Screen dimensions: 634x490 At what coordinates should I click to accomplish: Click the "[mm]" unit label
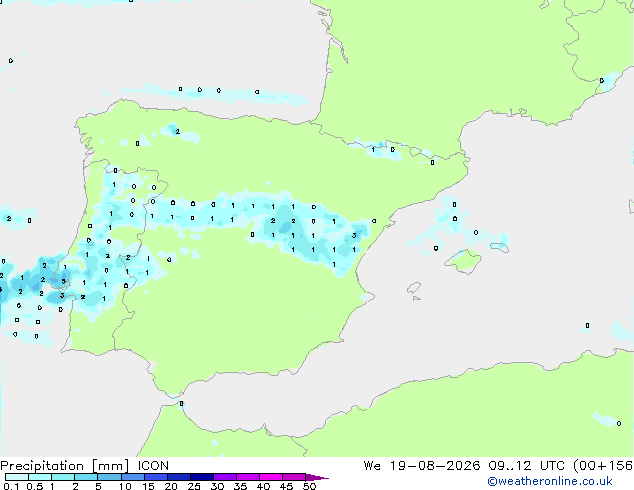coord(111,466)
